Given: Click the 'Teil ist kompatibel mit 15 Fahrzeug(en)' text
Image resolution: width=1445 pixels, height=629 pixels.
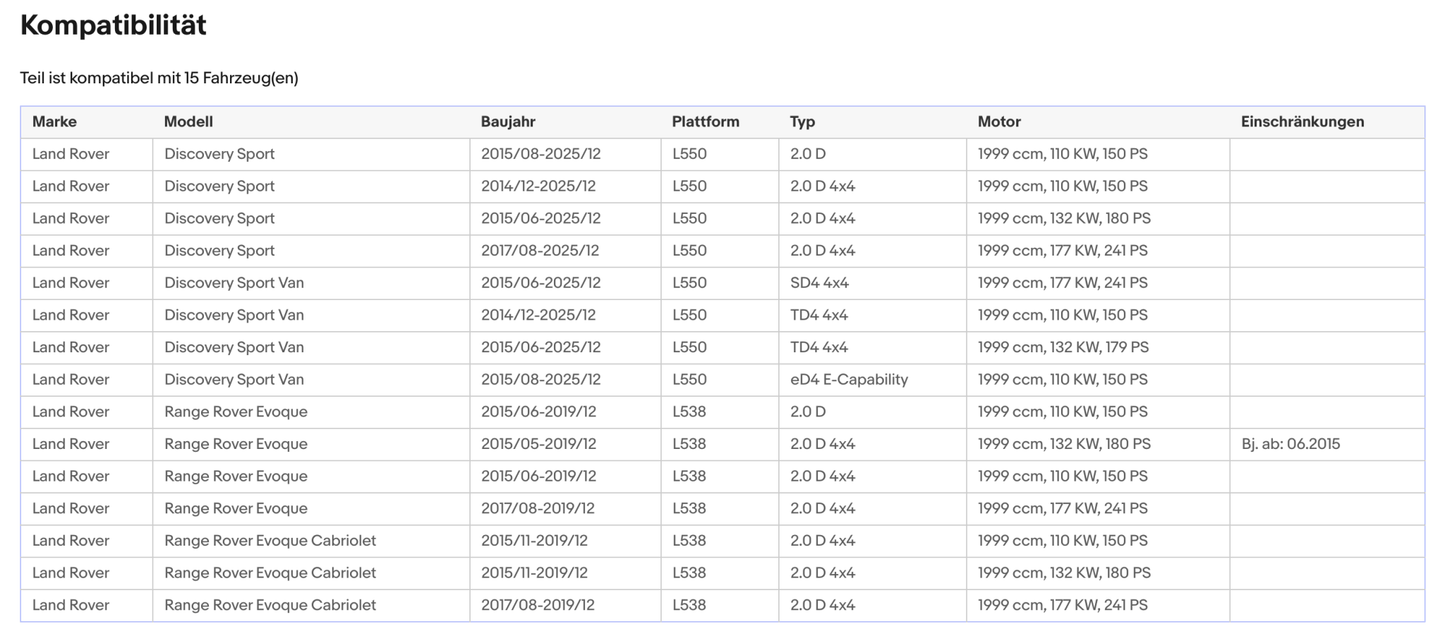Looking at the screenshot, I should pos(159,78).
